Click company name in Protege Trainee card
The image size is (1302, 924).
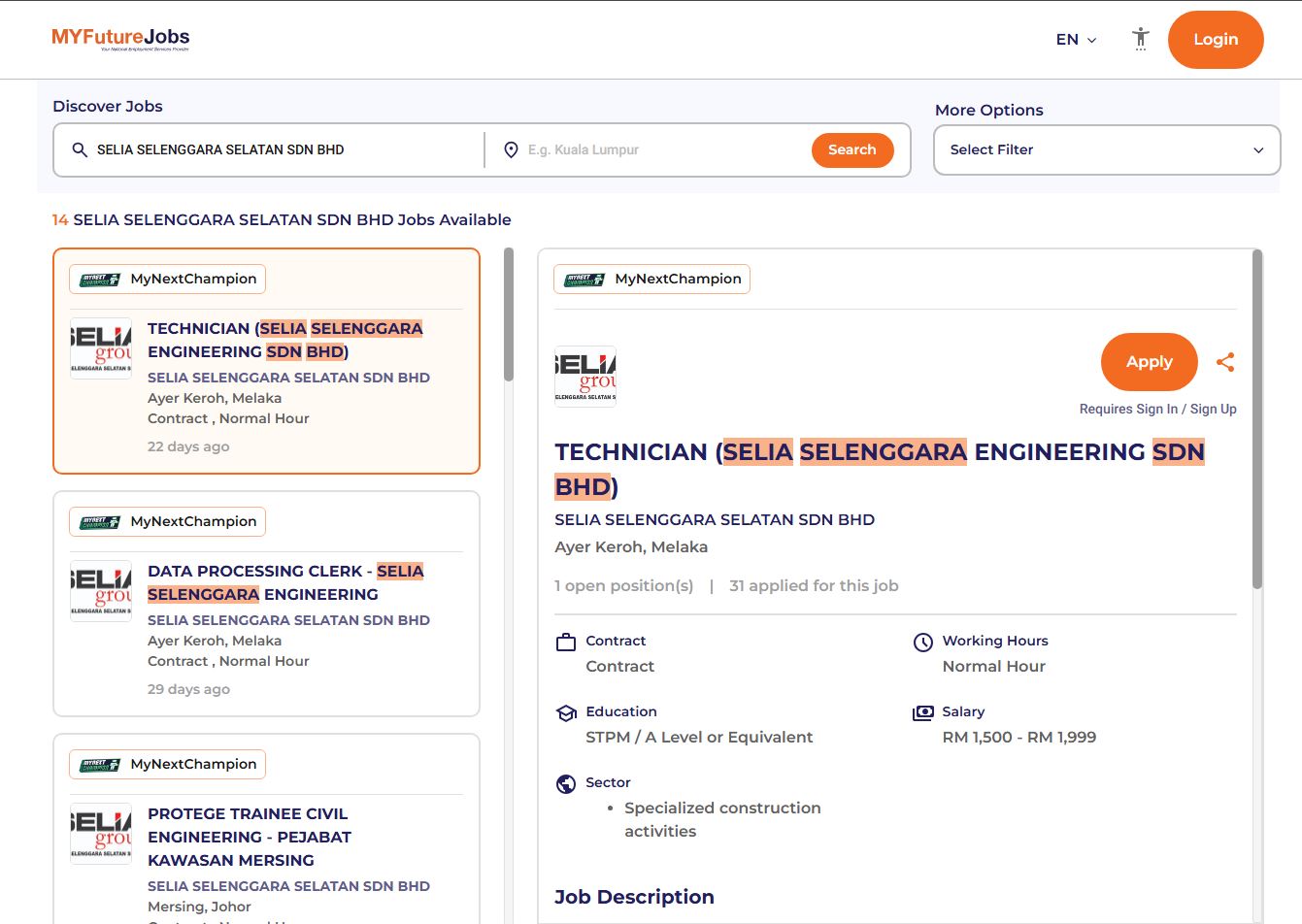[x=288, y=886]
